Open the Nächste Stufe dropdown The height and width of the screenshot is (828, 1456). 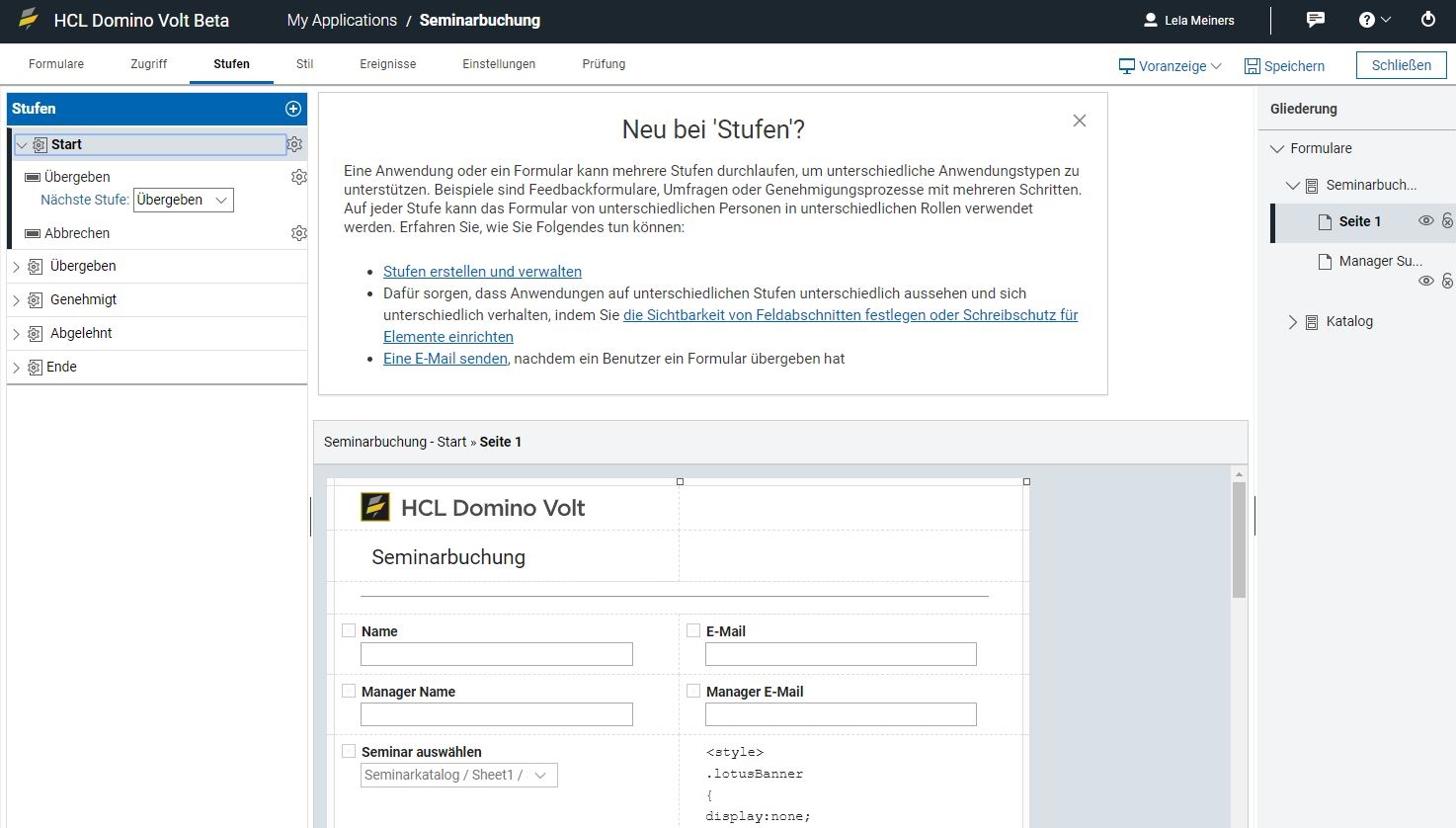click(x=184, y=200)
